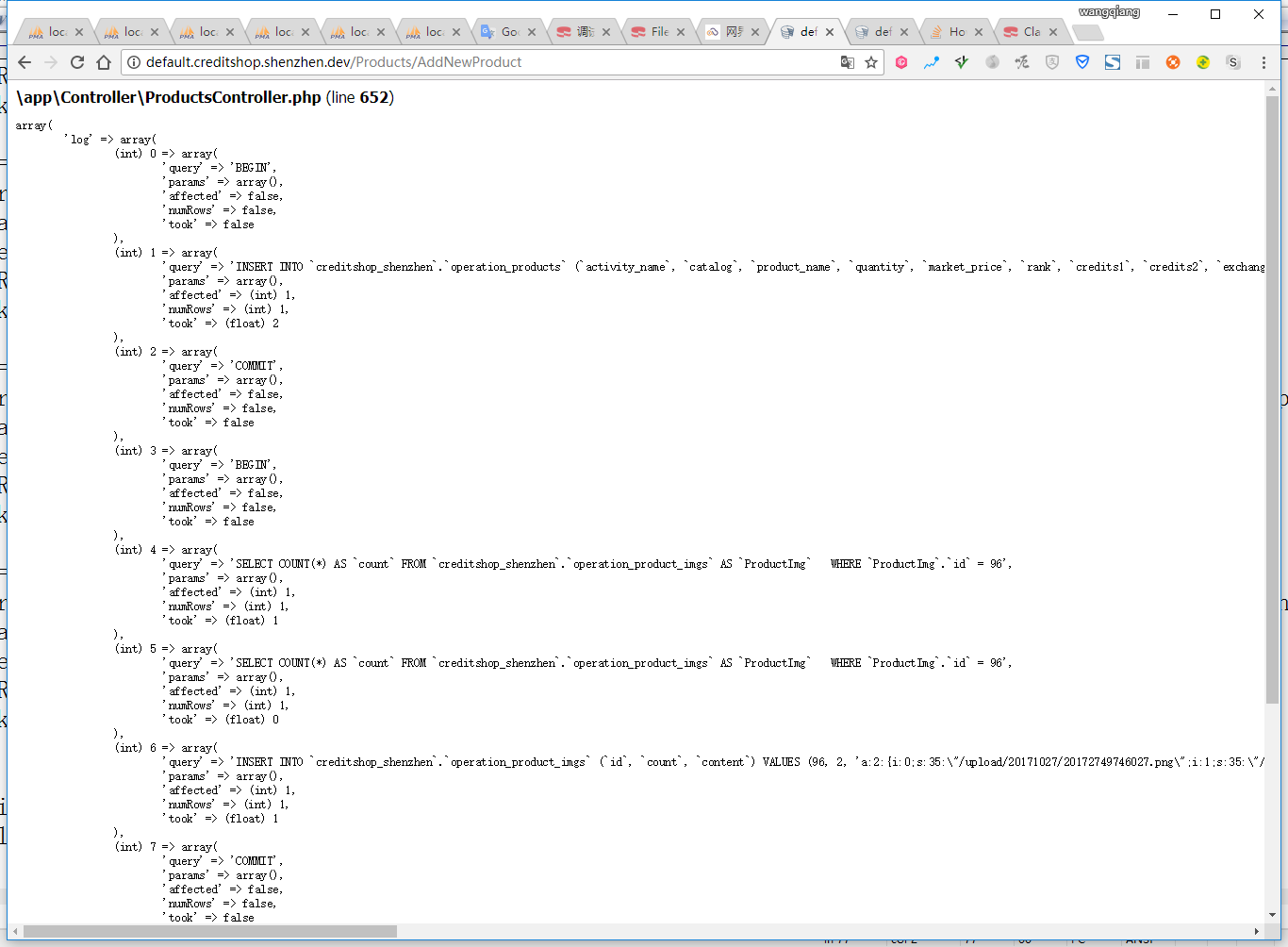This screenshot has width=1288, height=947.
Task: Switch to the '网' cloud icon tab
Action: pyautogui.click(x=734, y=32)
